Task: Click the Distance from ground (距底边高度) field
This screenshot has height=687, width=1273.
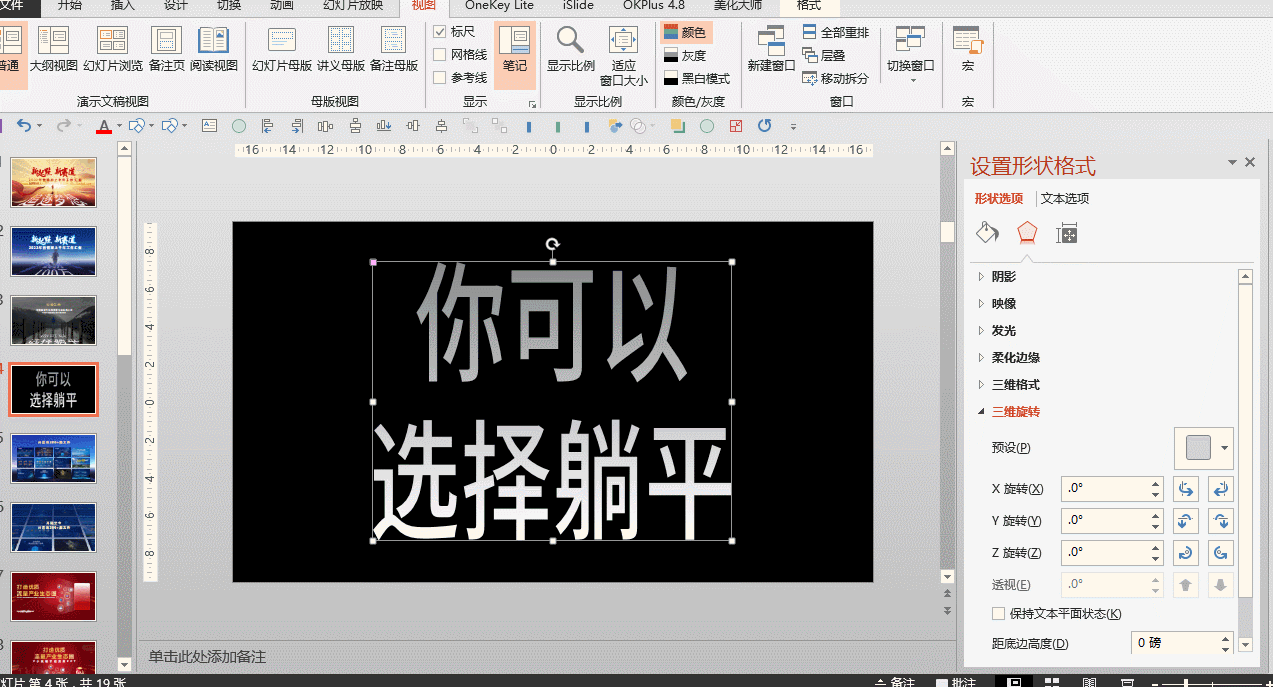Action: (x=1174, y=643)
